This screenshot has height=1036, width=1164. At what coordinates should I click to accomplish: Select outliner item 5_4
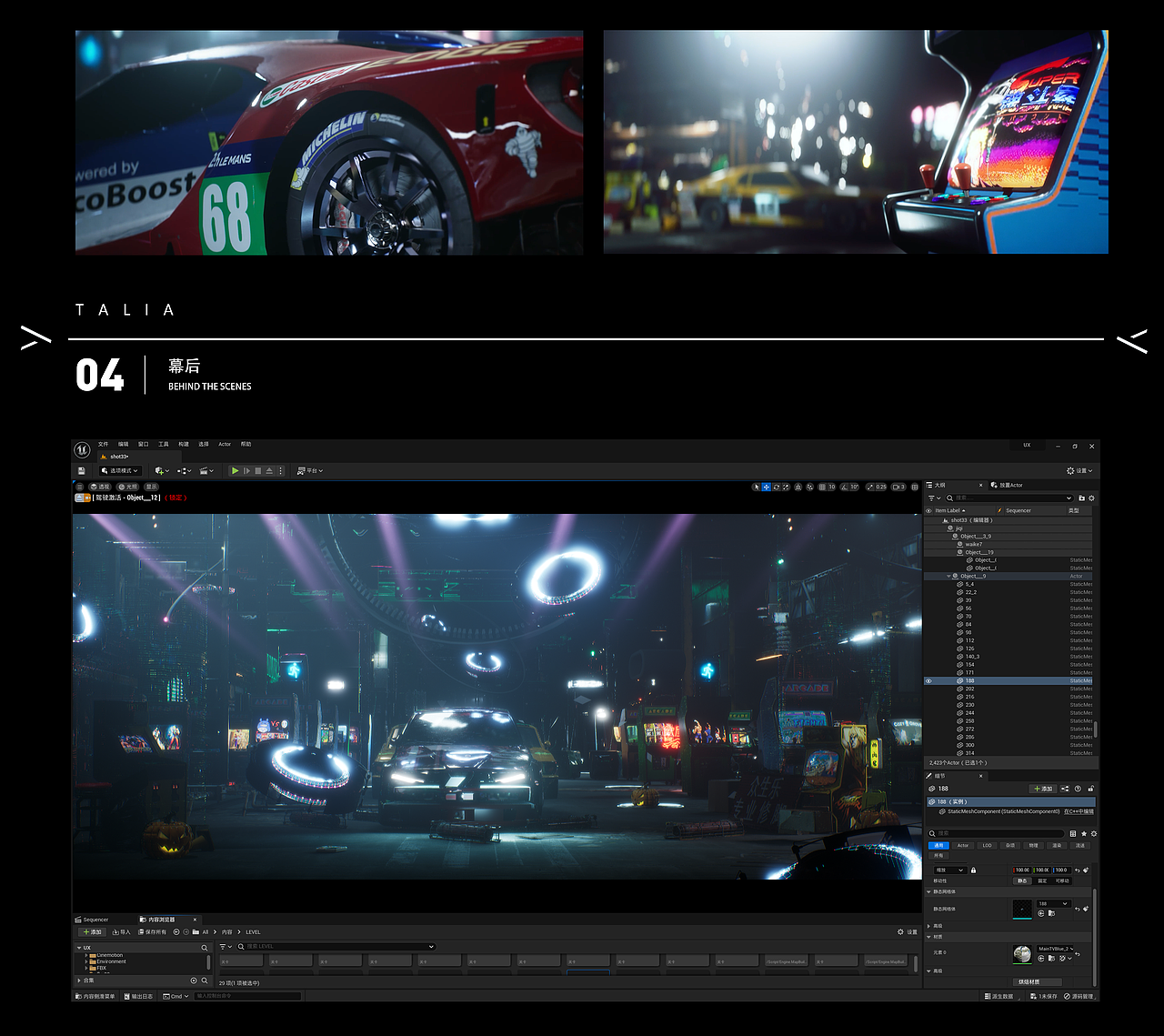coord(969,584)
